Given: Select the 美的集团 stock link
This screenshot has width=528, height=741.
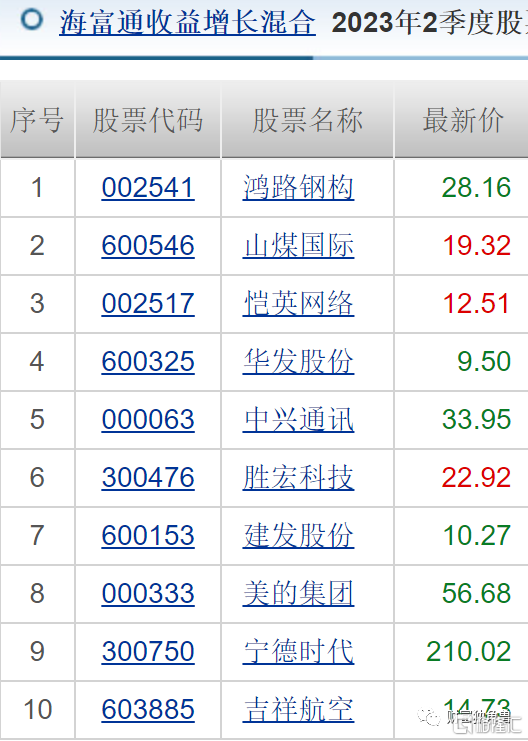Looking at the screenshot, I should (x=298, y=594).
